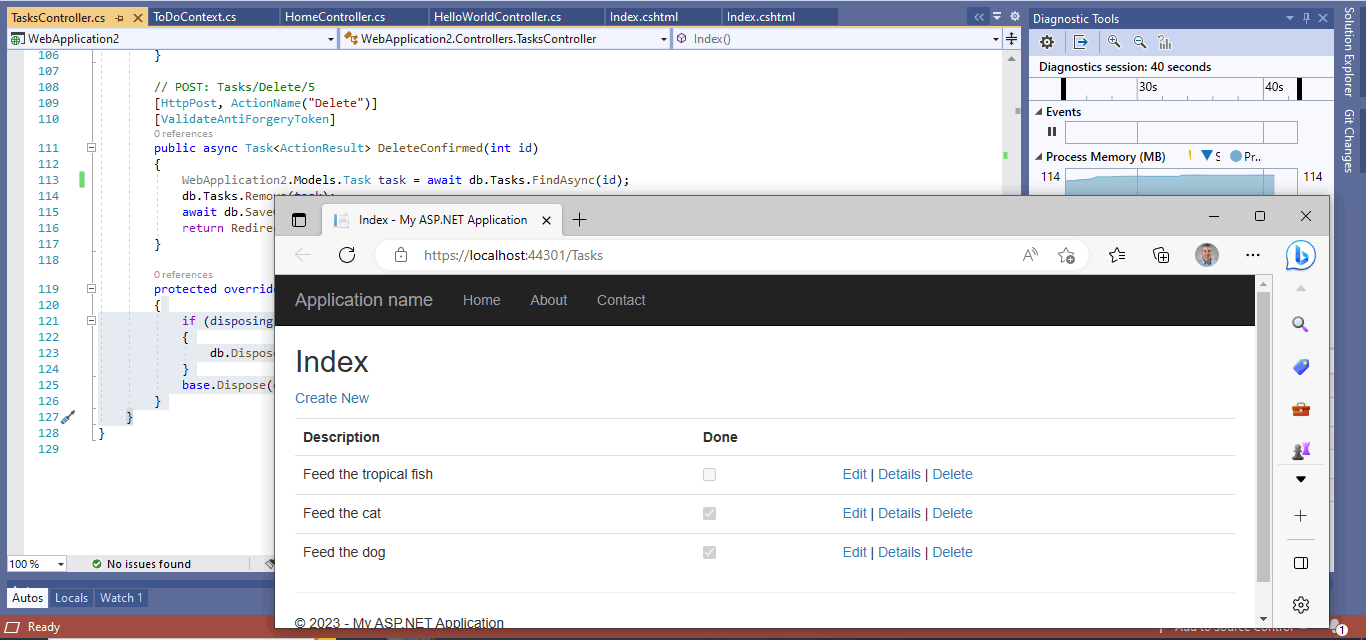Select the Locals debug tab
The height and width of the screenshot is (640, 1366).
[71, 598]
